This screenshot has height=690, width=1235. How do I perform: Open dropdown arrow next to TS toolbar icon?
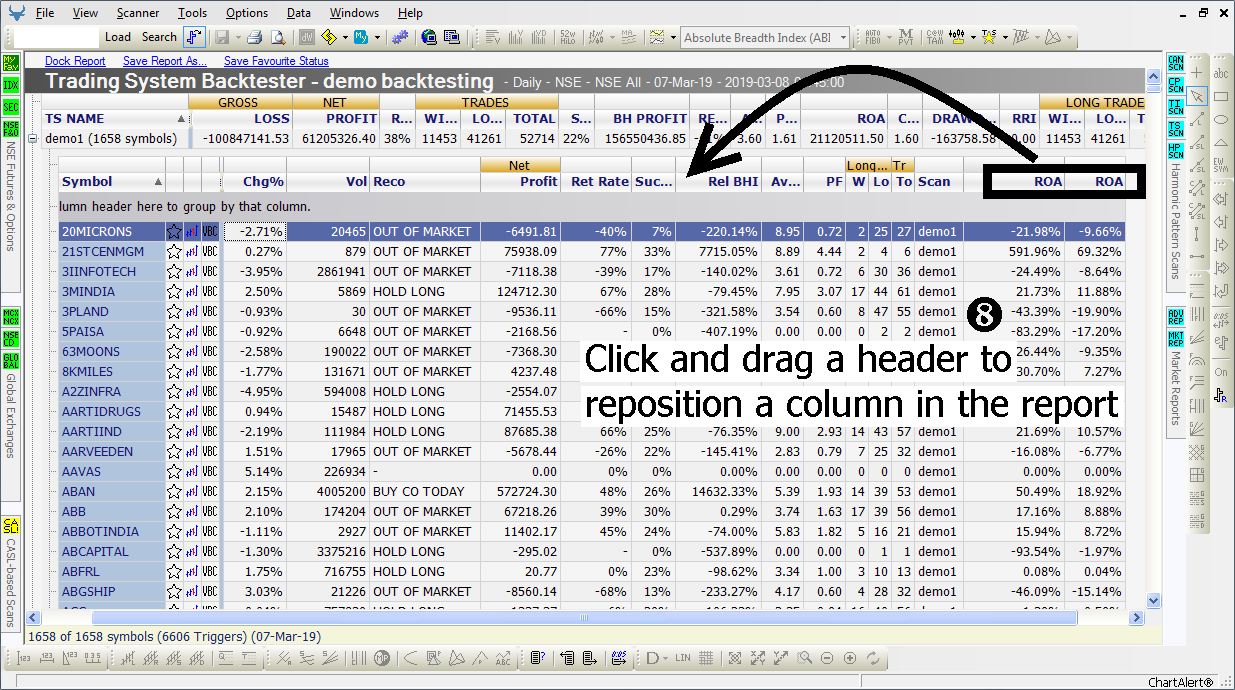coord(1004,37)
